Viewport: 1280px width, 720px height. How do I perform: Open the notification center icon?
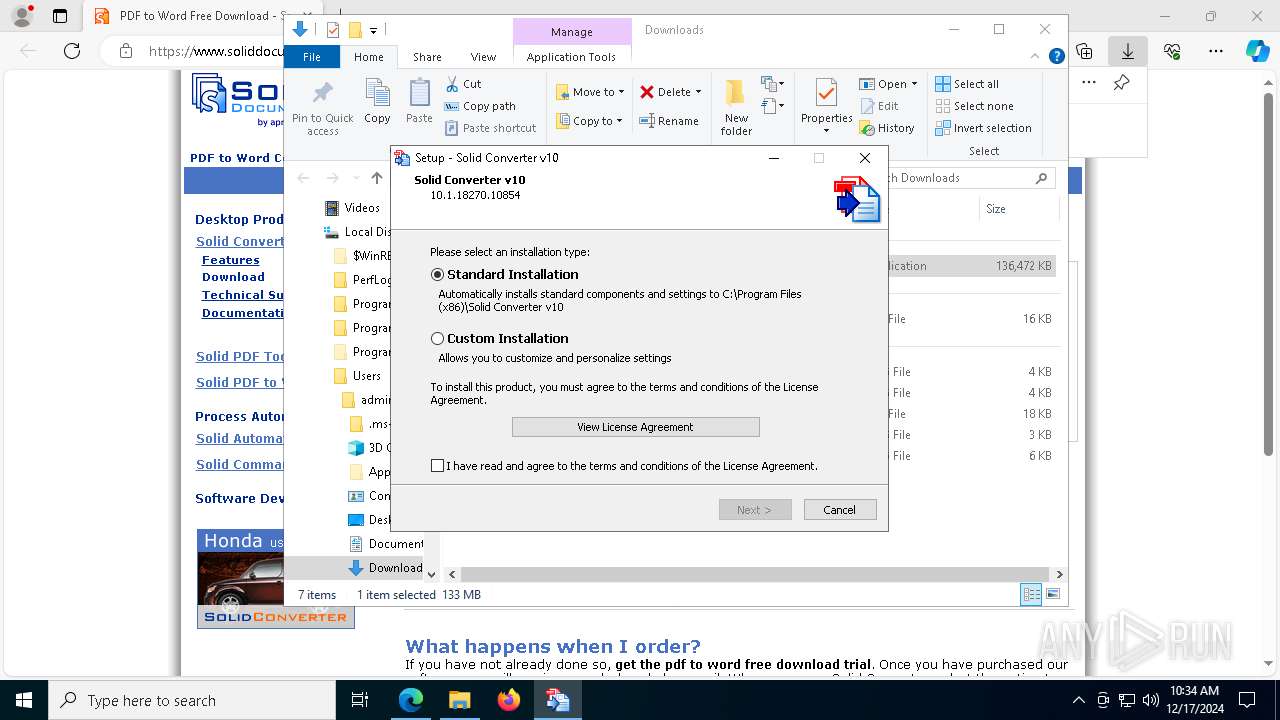[x=1246, y=700]
